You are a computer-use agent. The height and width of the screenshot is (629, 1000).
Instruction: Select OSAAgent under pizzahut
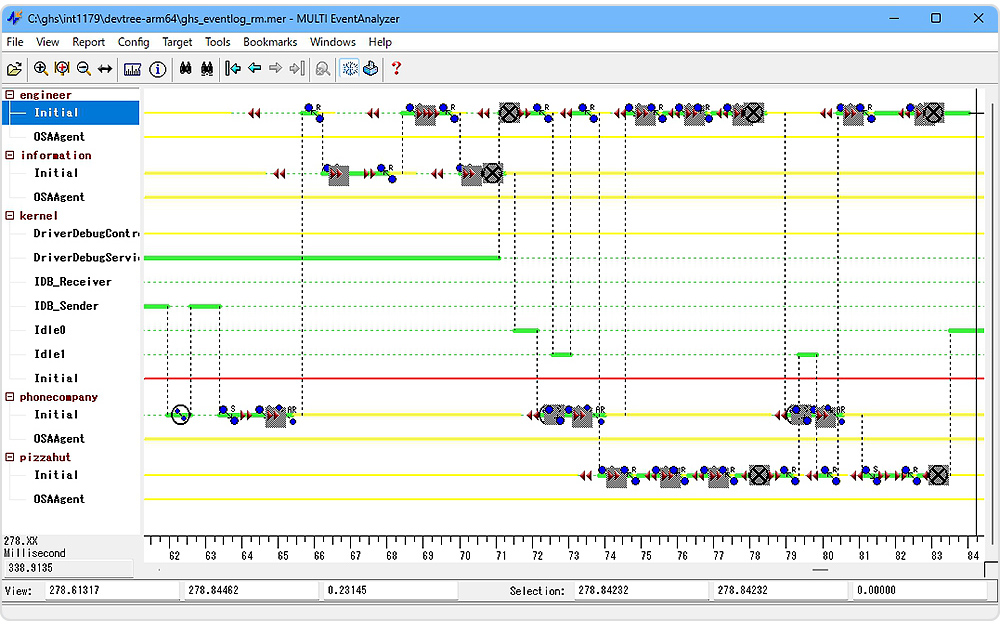[59, 500]
